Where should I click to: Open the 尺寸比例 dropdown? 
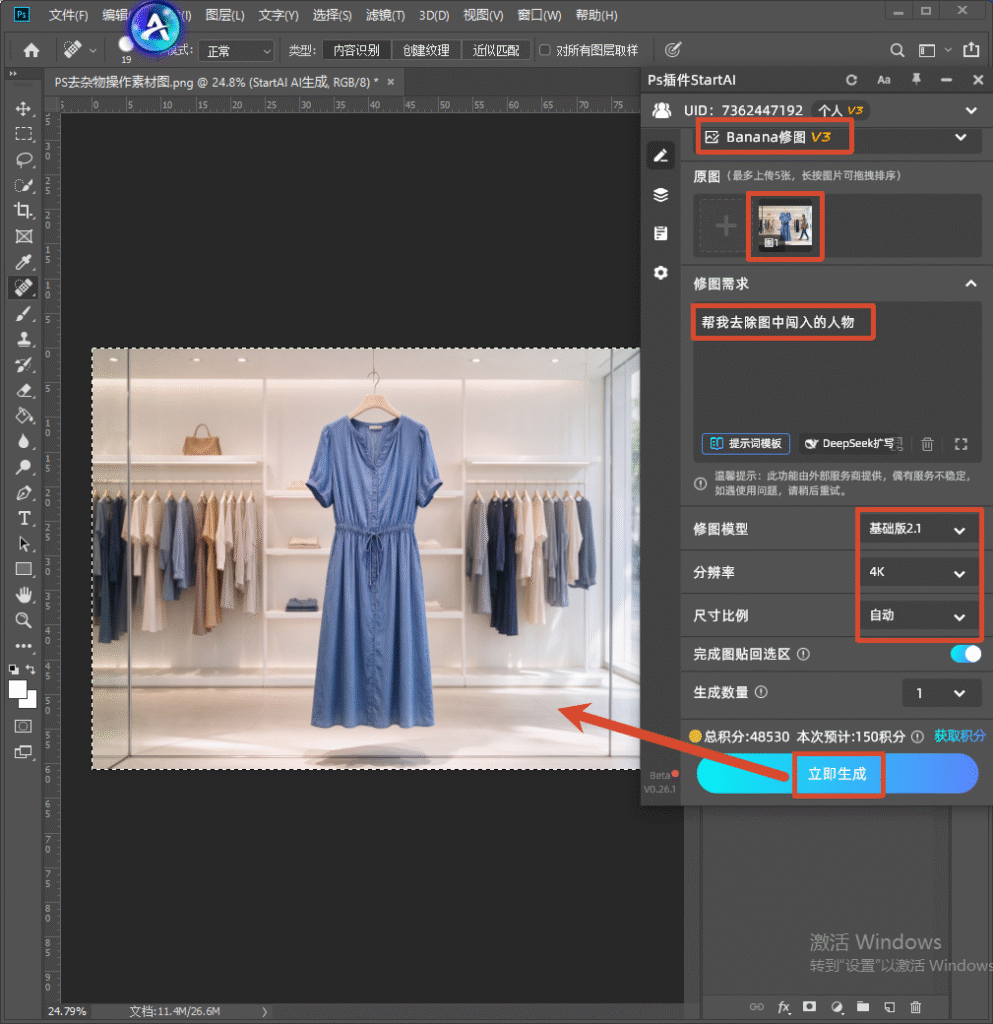pyautogui.click(x=918, y=615)
